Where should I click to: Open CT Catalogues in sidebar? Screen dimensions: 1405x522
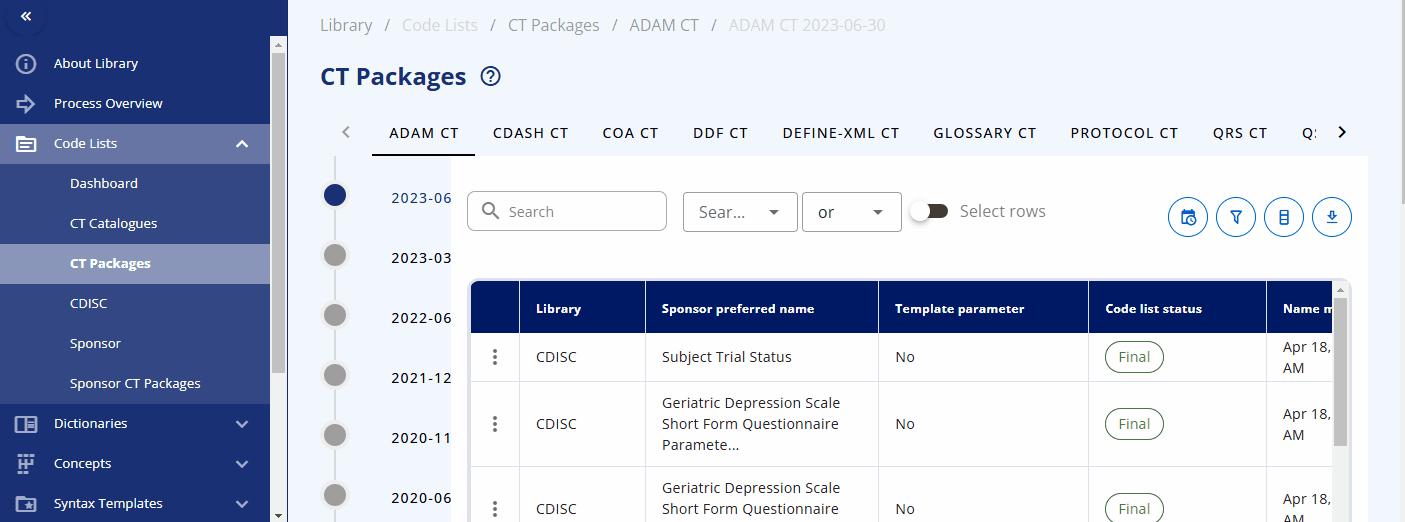[135, 224]
